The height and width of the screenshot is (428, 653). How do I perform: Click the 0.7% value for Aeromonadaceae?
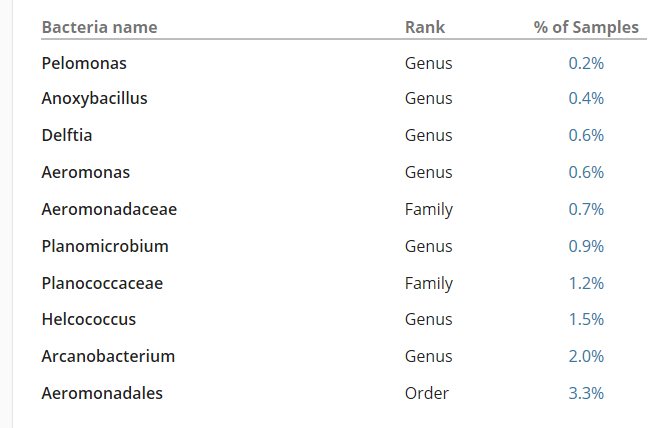(x=586, y=209)
